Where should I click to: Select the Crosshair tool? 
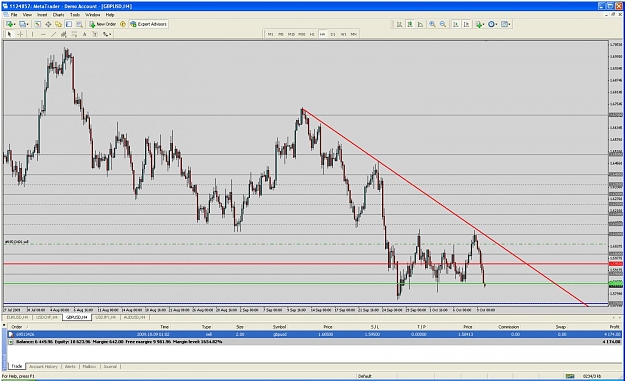20,35
